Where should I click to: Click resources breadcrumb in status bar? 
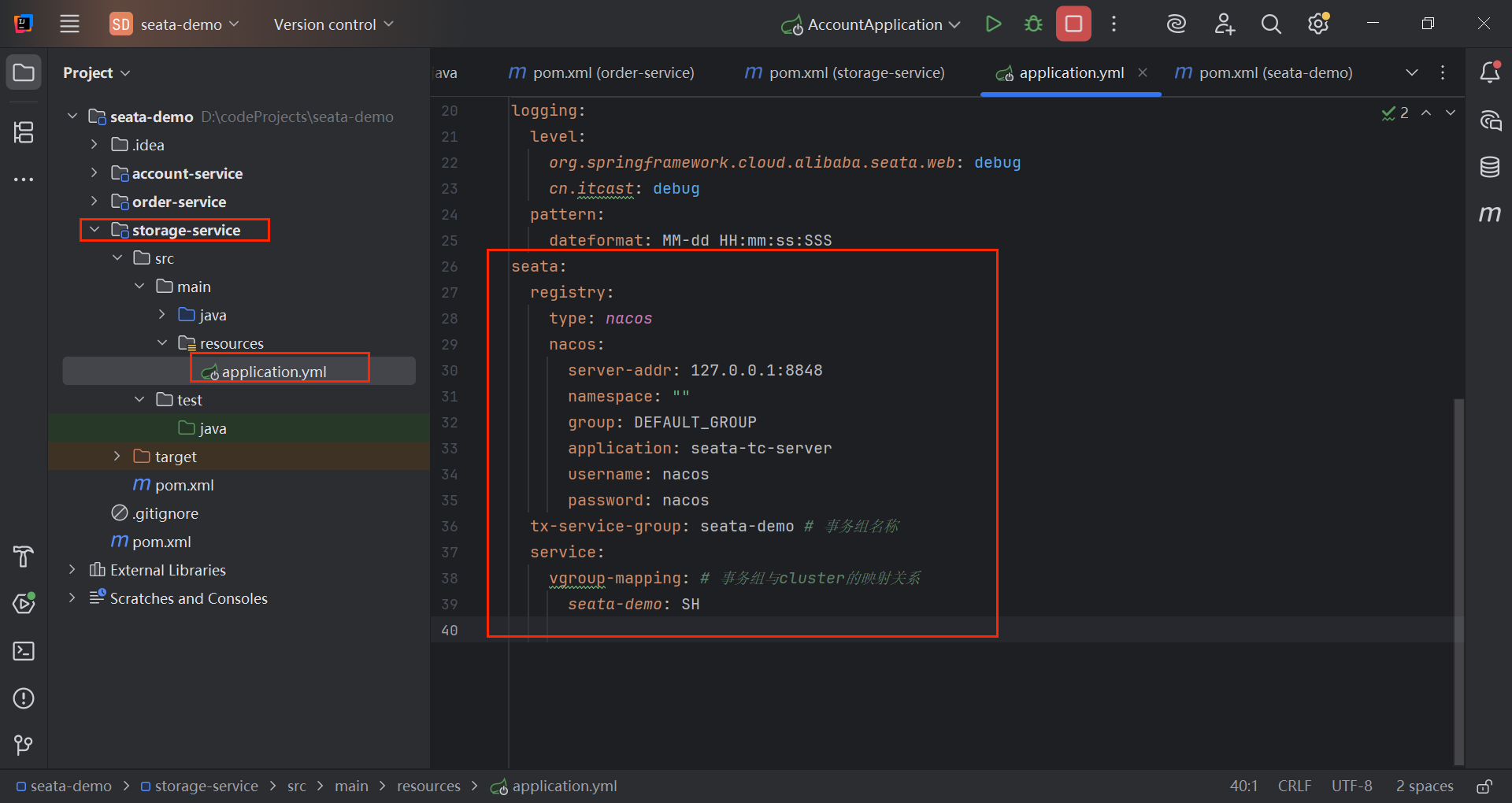pos(428,786)
